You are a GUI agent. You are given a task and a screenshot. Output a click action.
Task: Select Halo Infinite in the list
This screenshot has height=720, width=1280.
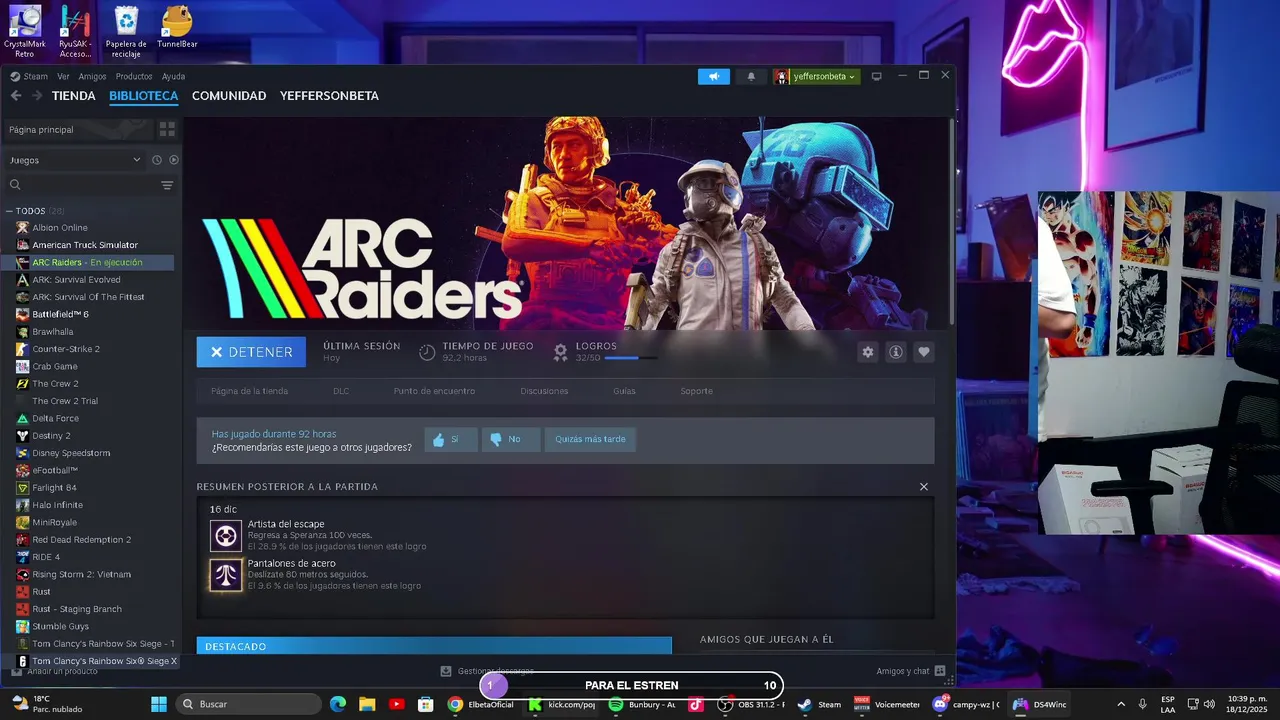pyautogui.click(x=57, y=505)
